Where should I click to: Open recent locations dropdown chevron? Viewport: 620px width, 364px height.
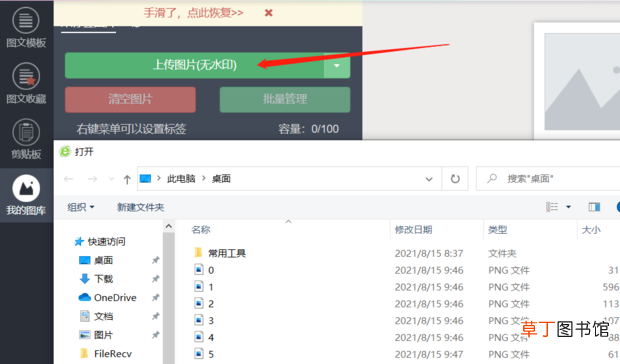[x=111, y=179]
